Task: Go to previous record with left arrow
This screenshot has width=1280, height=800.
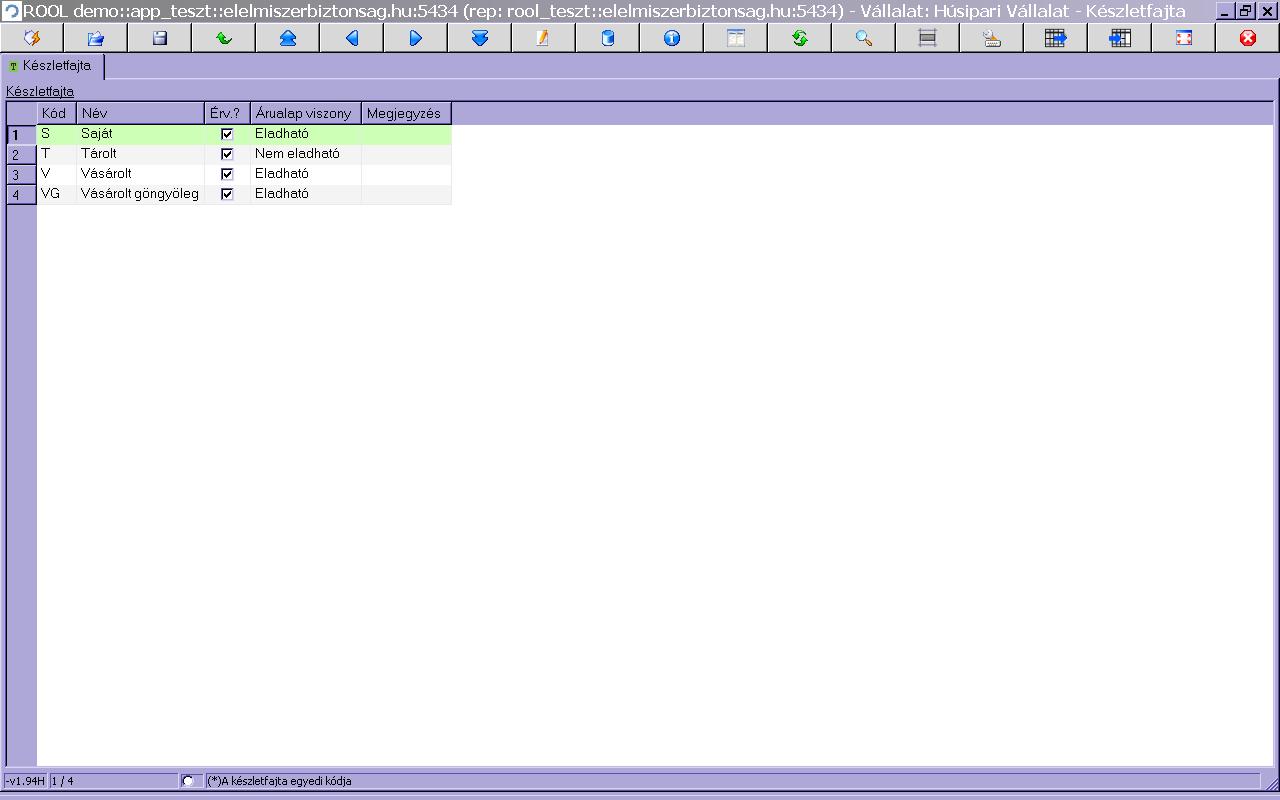Action: point(352,38)
